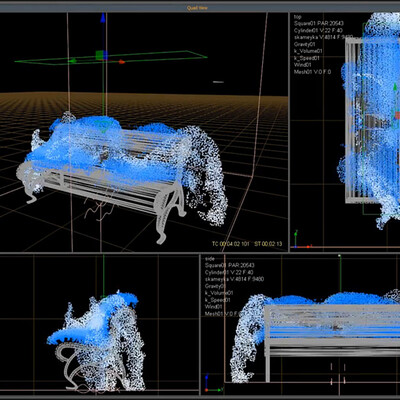Click the 'side' viewport label
The width and height of the screenshot is (400, 400).
(x=210, y=259)
